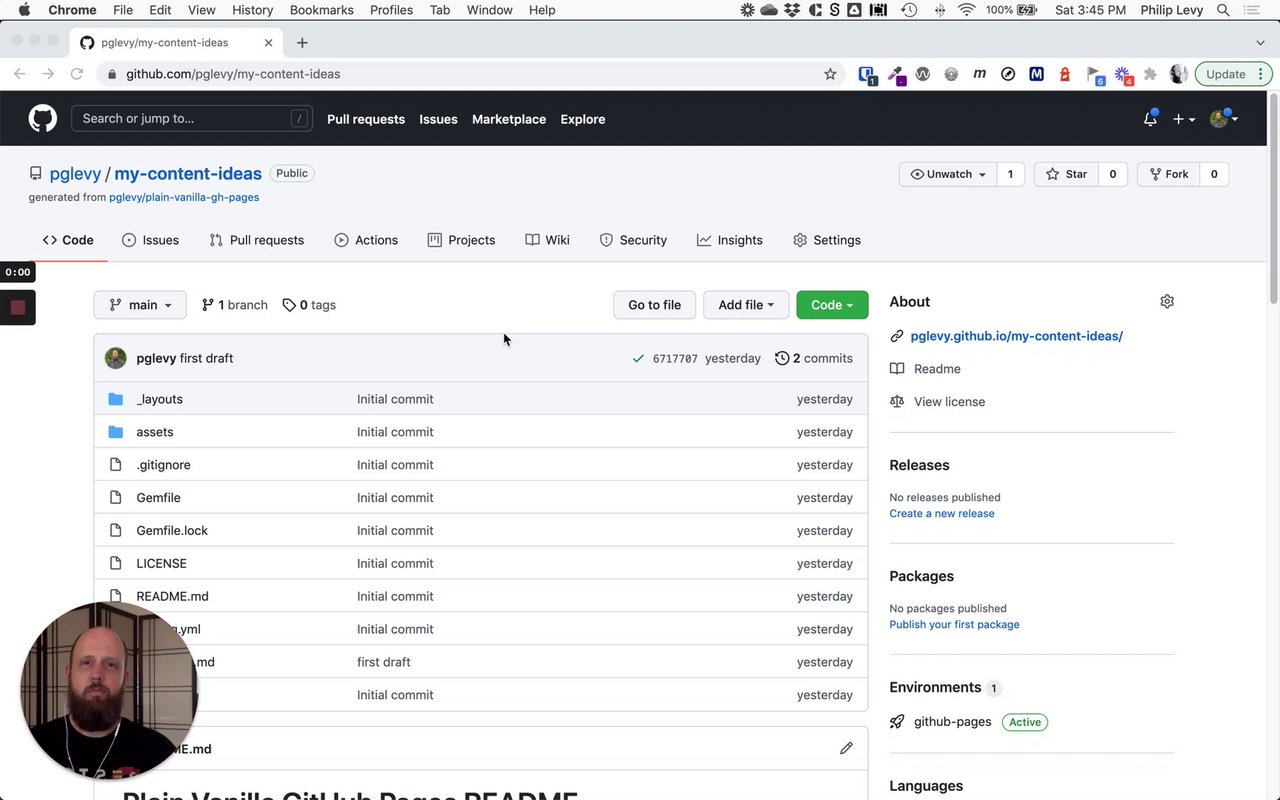Screen dimensions: 1280x800
Task: Open the README.md file row
Action: click(481, 596)
